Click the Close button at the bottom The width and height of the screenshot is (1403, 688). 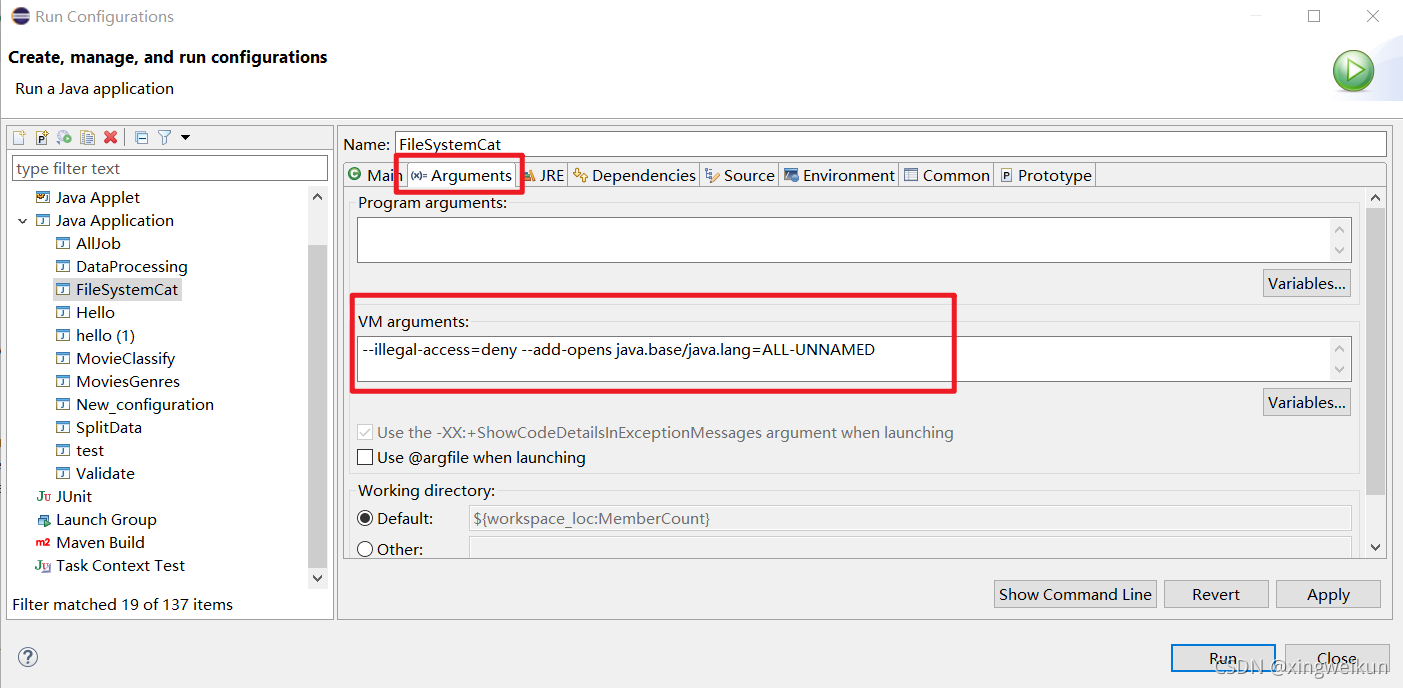[1336, 659]
